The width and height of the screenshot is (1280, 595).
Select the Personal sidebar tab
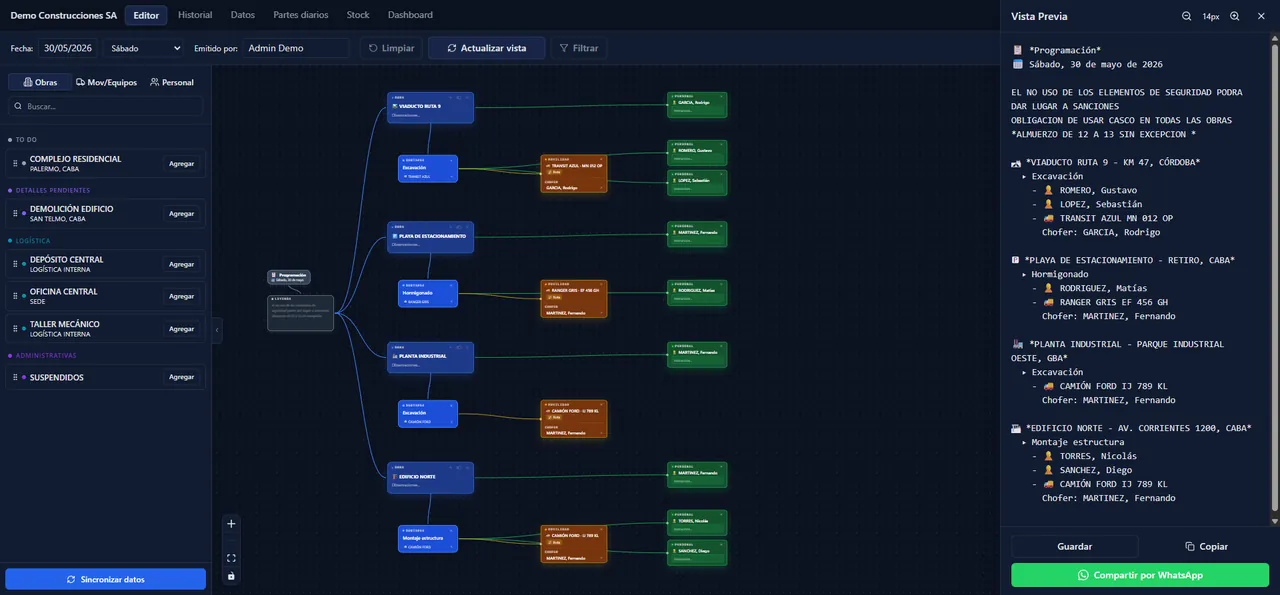[x=172, y=82]
